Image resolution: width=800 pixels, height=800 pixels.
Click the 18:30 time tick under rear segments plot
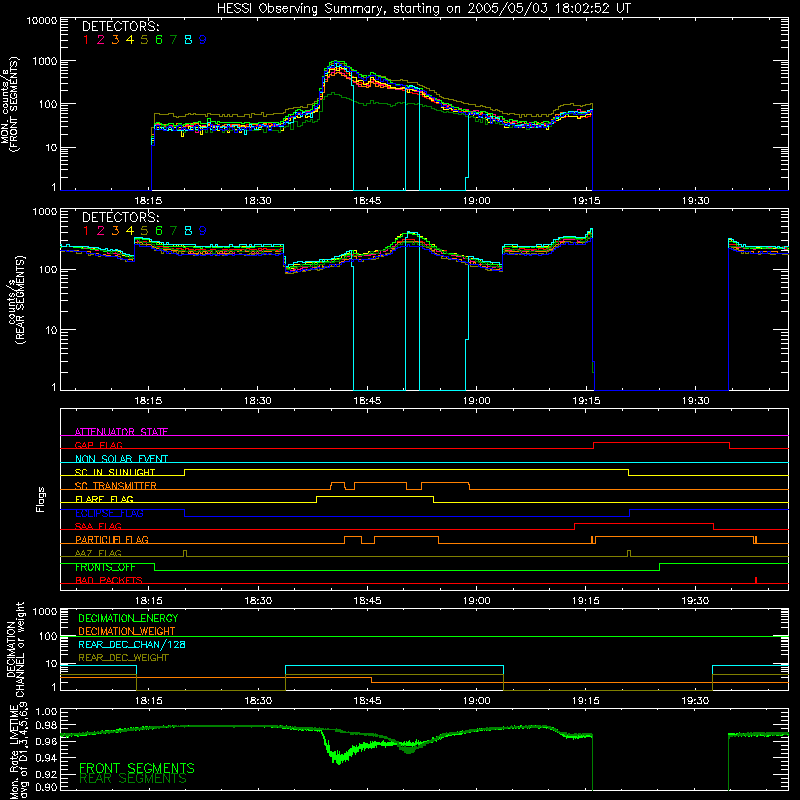[258, 401]
